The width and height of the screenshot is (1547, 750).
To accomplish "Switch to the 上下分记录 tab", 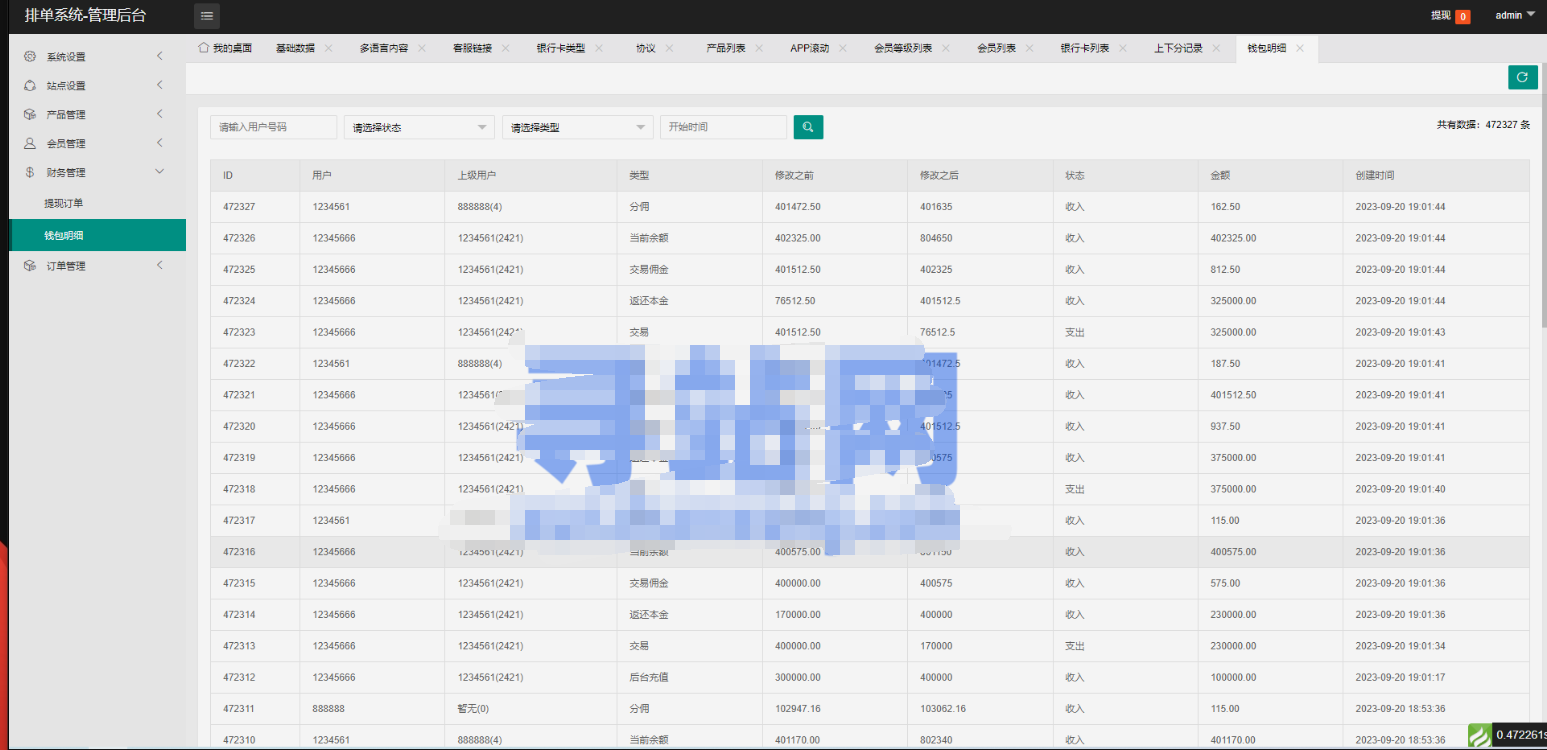I will tap(1178, 48).
